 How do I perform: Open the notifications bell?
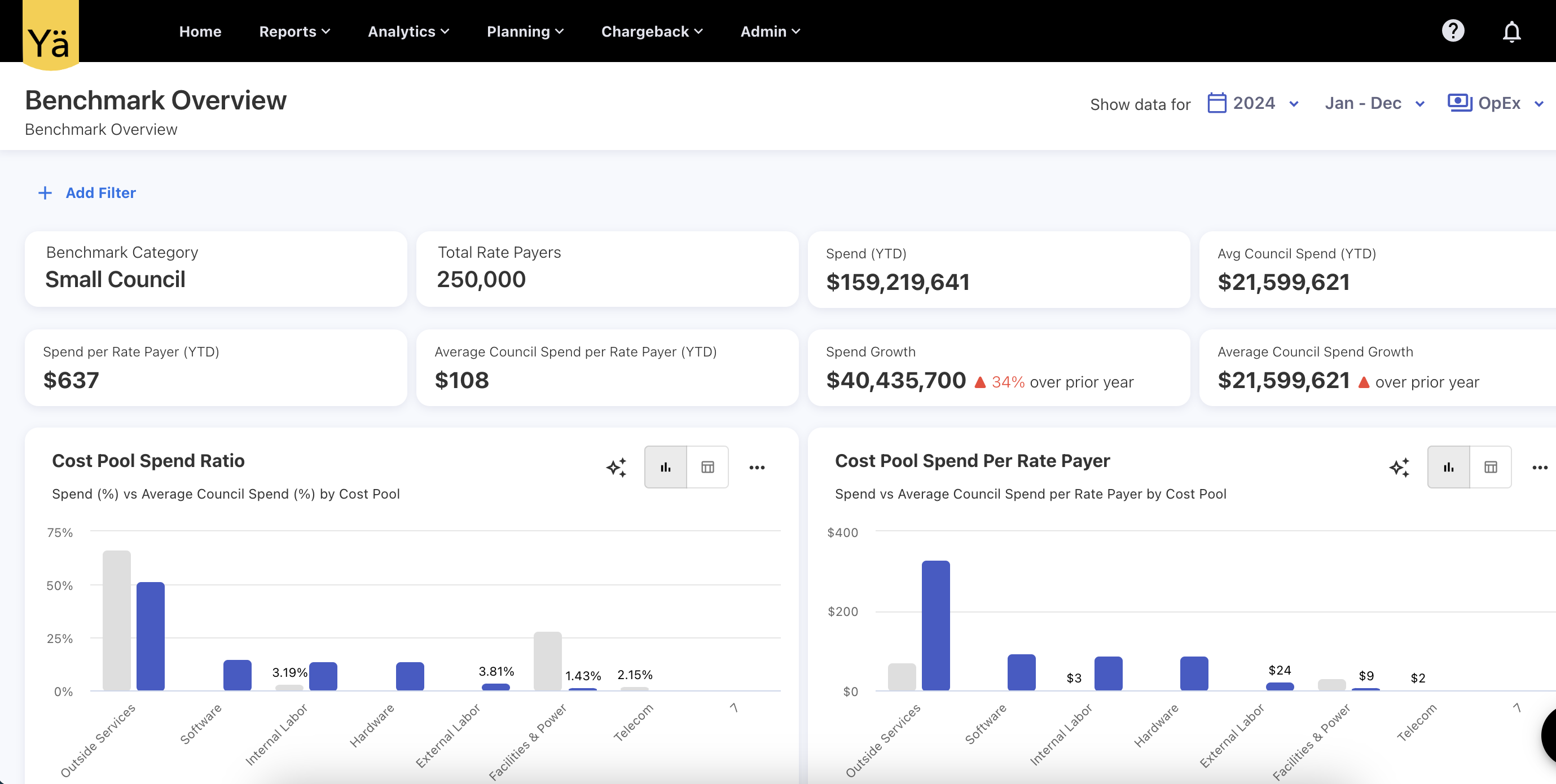[1511, 32]
